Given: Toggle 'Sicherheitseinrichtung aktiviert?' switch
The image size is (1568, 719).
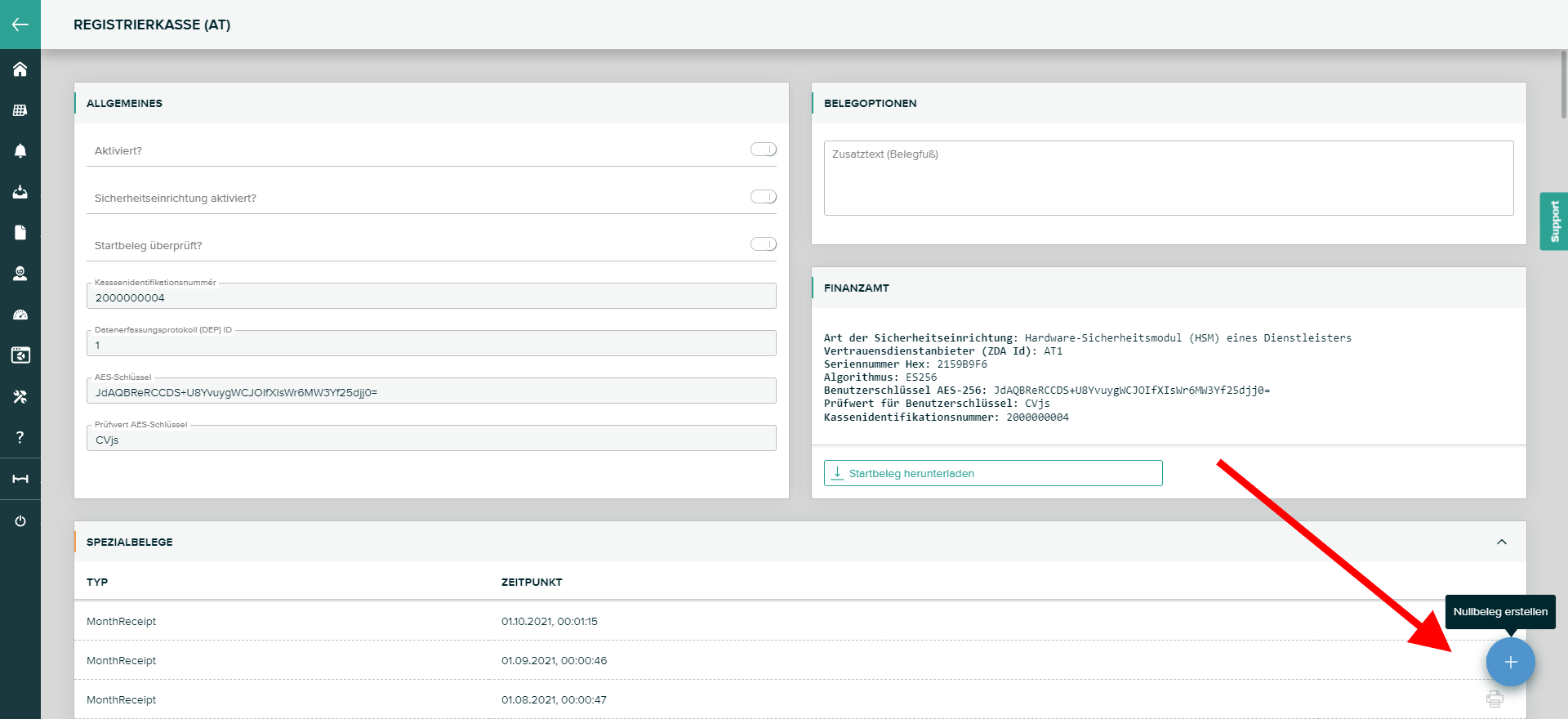Looking at the screenshot, I should [x=763, y=197].
